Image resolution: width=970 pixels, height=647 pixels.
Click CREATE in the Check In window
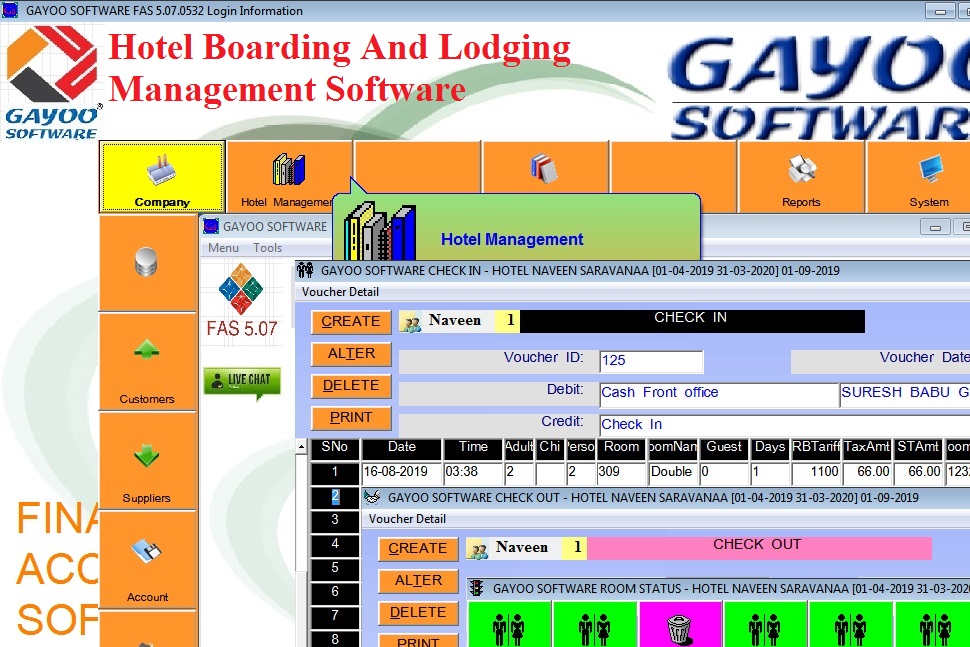point(351,322)
